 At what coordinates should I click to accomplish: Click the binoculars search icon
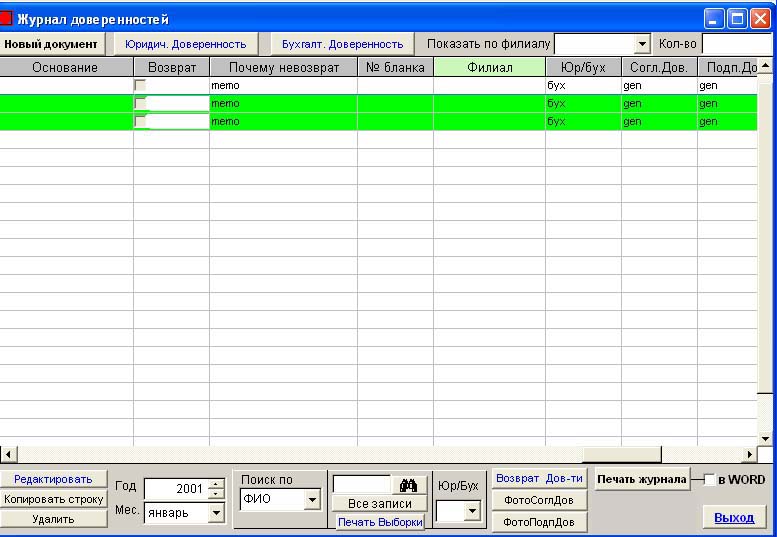[x=408, y=485]
